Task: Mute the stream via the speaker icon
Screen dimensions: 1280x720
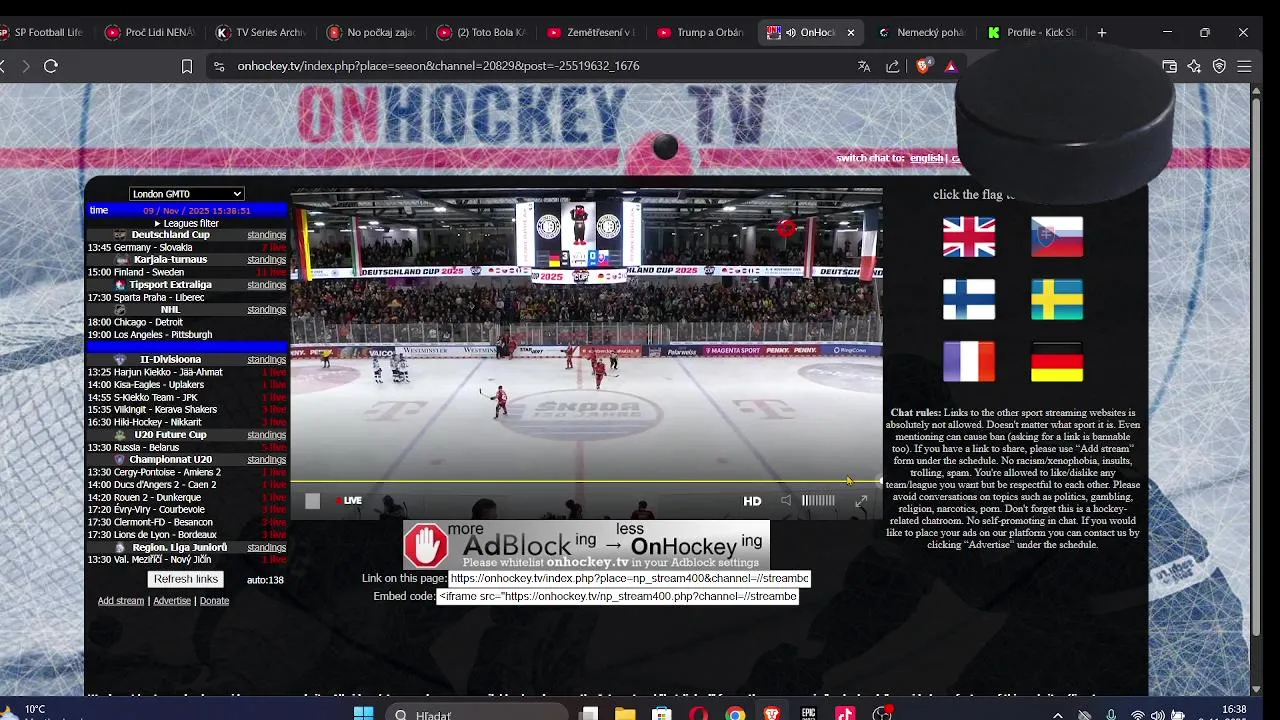Action: [786, 501]
